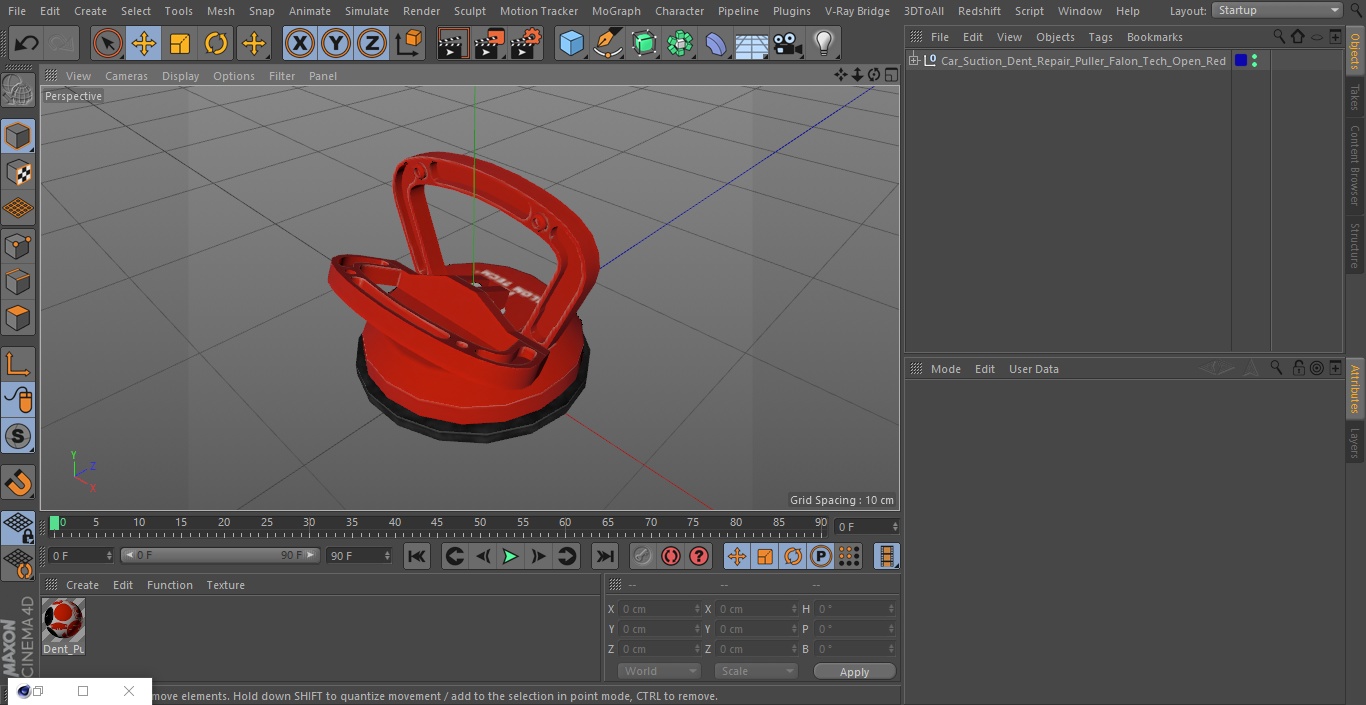Click the Apply button
Viewport: 1366px width, 705px height.
(854, 671)
